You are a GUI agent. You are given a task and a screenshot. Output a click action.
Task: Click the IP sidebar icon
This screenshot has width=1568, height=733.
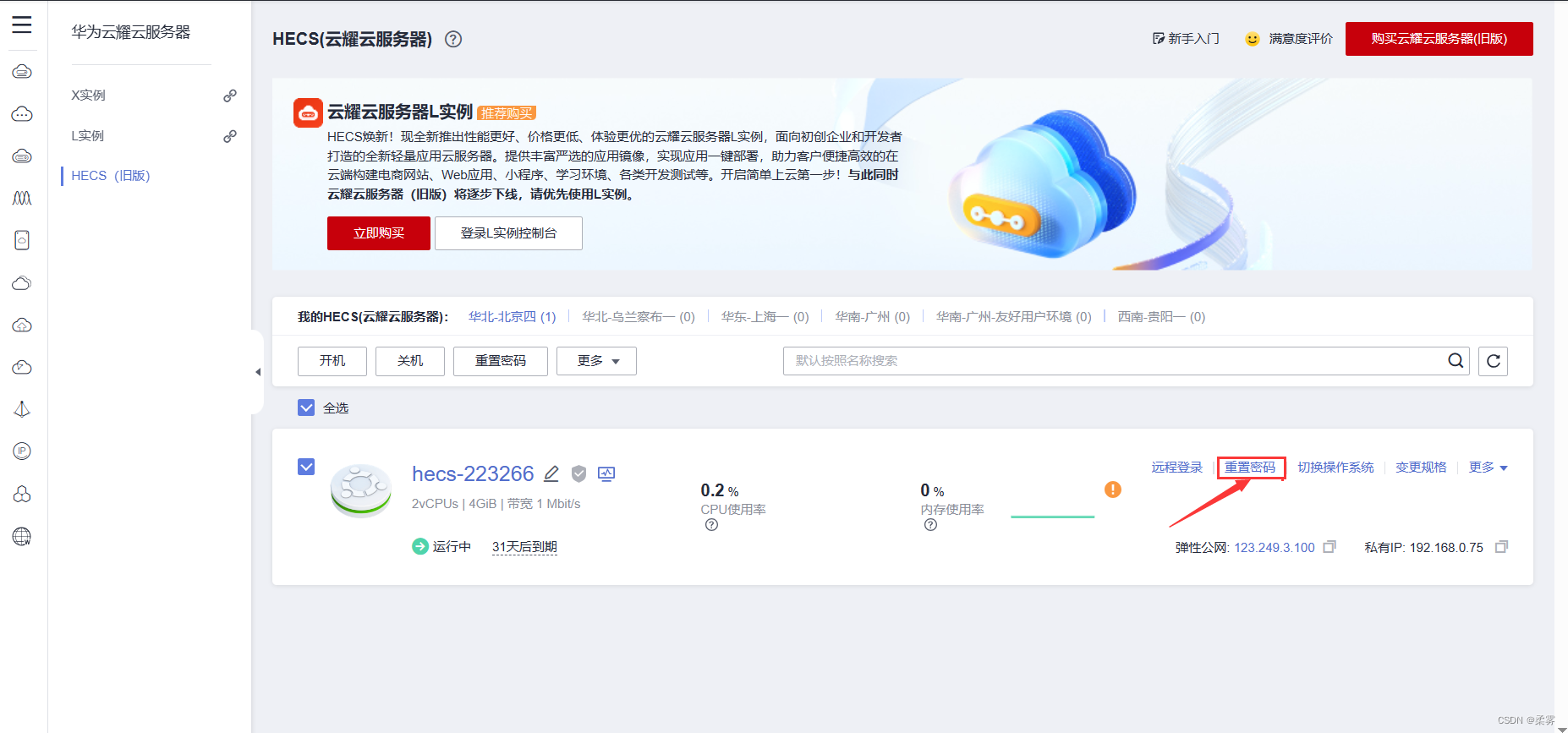pos(22,451)
